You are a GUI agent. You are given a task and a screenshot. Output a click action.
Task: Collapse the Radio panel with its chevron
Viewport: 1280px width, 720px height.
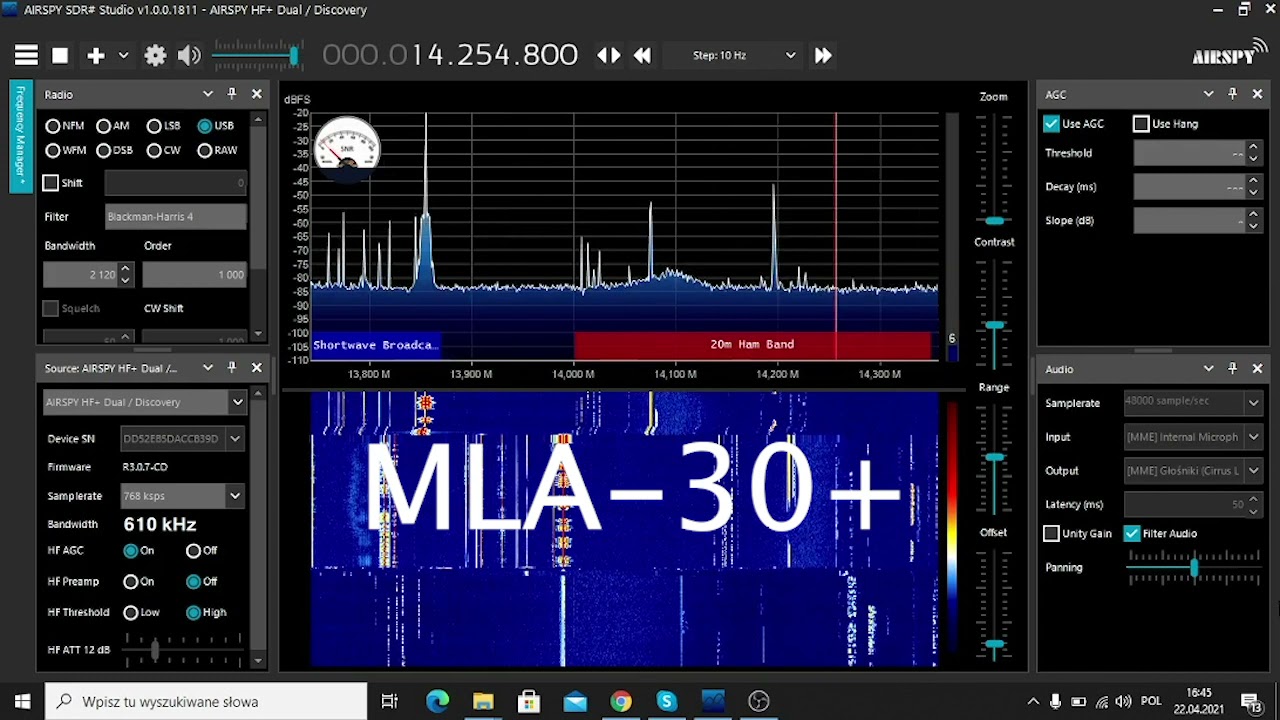point(208,94)
